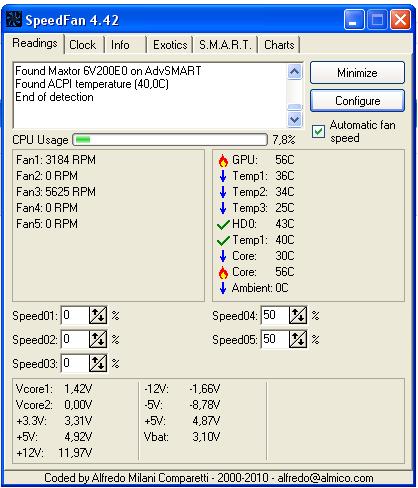
Task: Click the Speed01 value field
Action: coord(75,315)
